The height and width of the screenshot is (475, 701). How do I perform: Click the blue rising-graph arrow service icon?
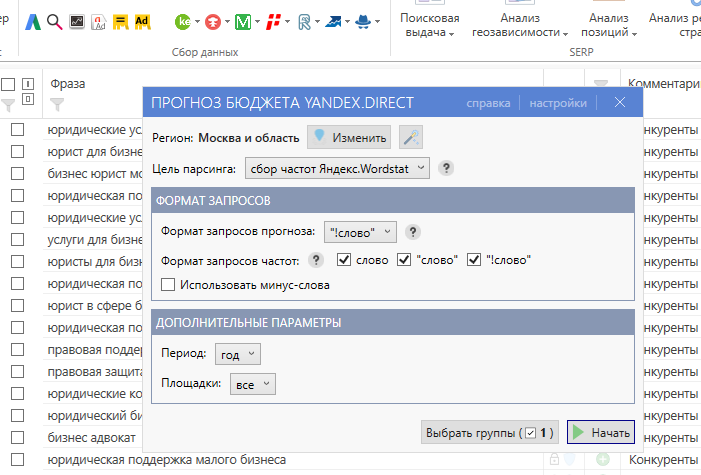click(x=334, y=21)
